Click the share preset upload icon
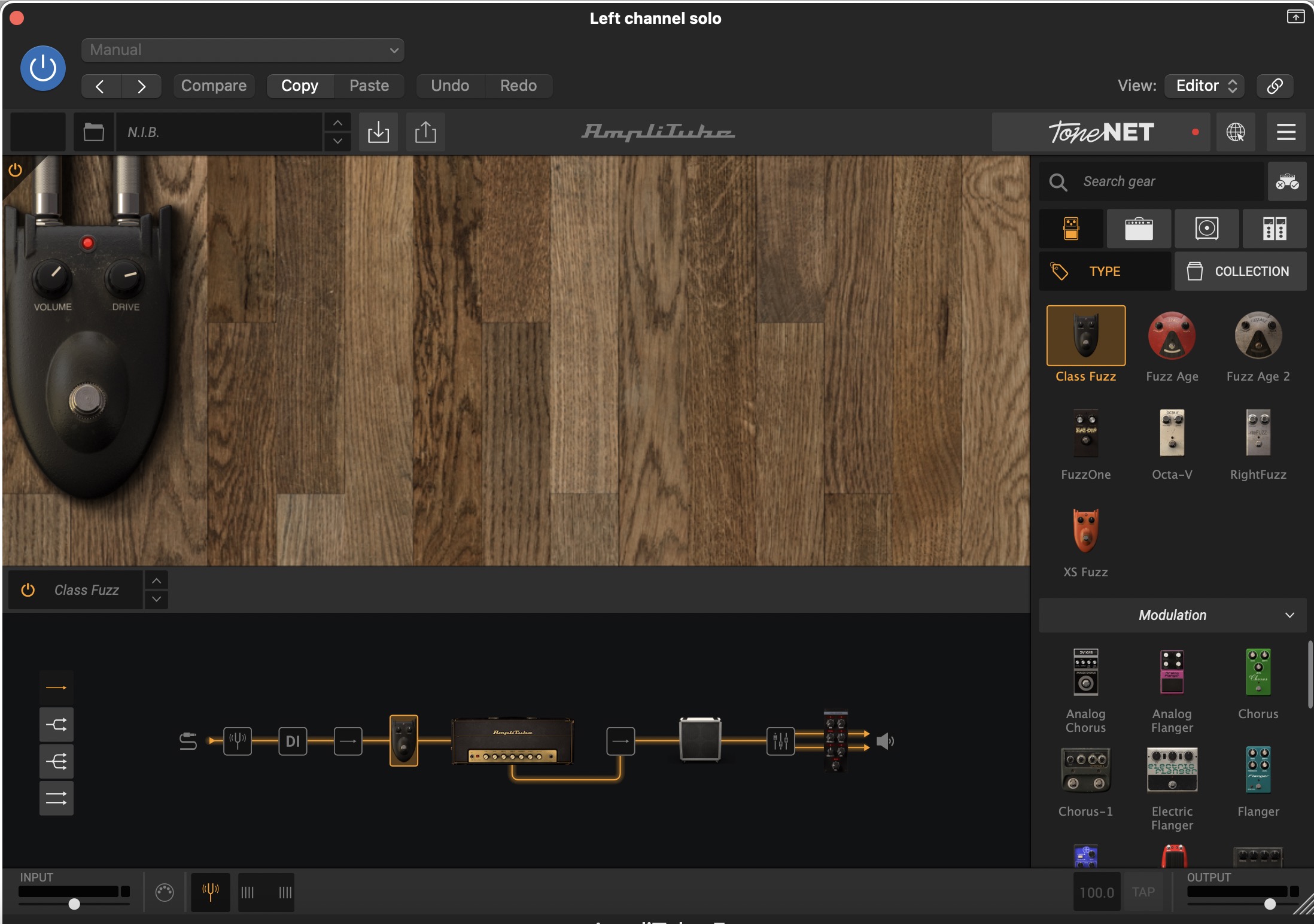Image resolution: width=1314 pixels, height=924 pixels. tap(425, 132)
